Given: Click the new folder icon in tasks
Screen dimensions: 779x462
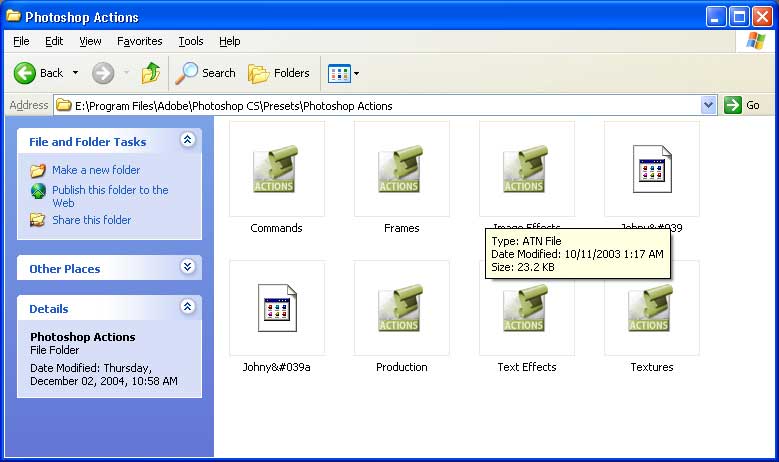Looking at the screenshot, I should tap(38, 170).
